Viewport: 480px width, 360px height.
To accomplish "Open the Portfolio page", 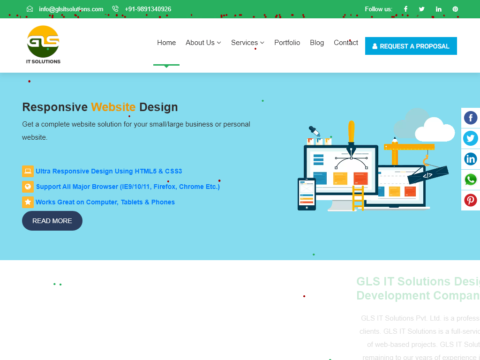I will [x=287, y=43].
